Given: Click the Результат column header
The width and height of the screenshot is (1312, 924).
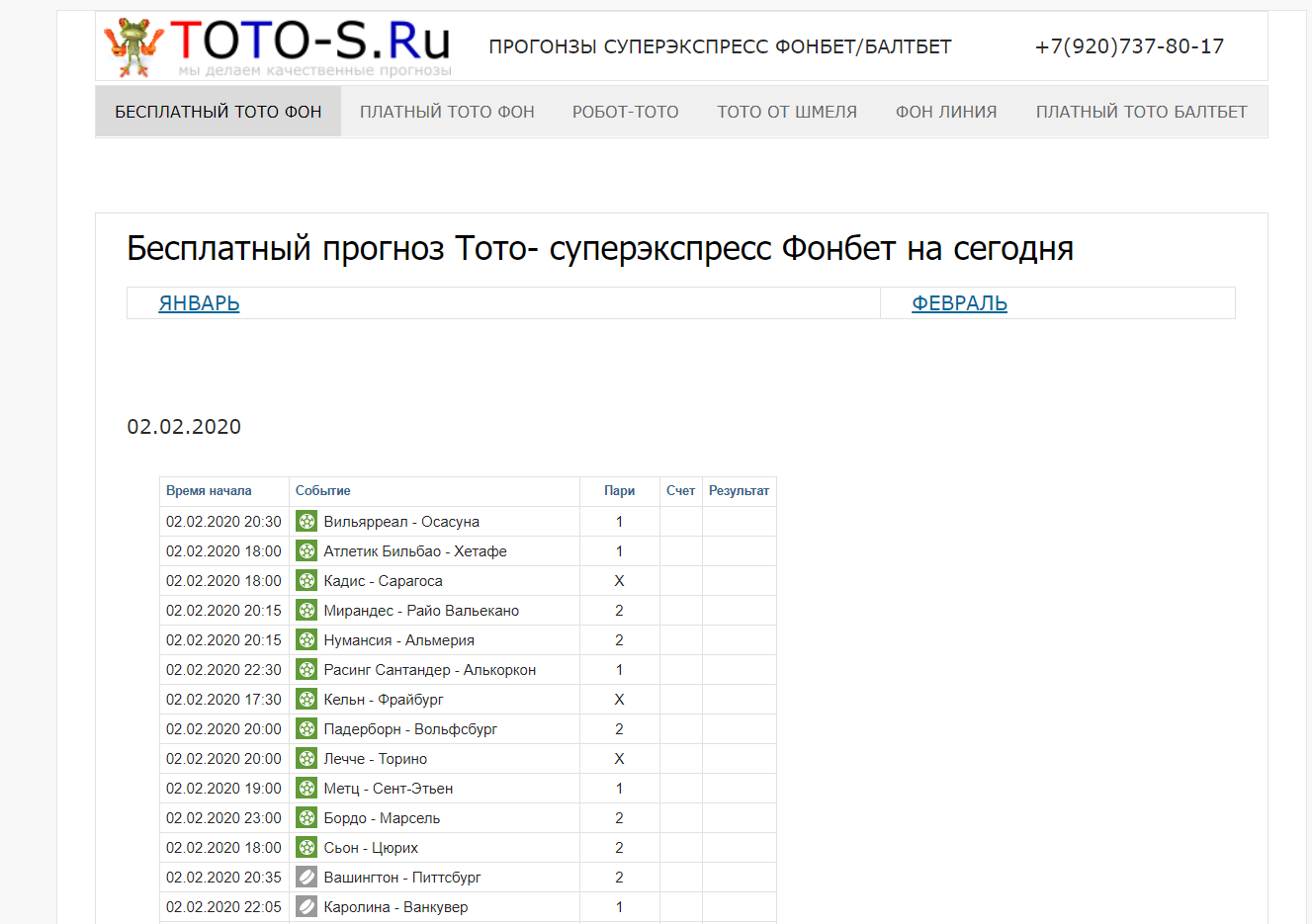Looking at the screenshot, I should point(739,491).
